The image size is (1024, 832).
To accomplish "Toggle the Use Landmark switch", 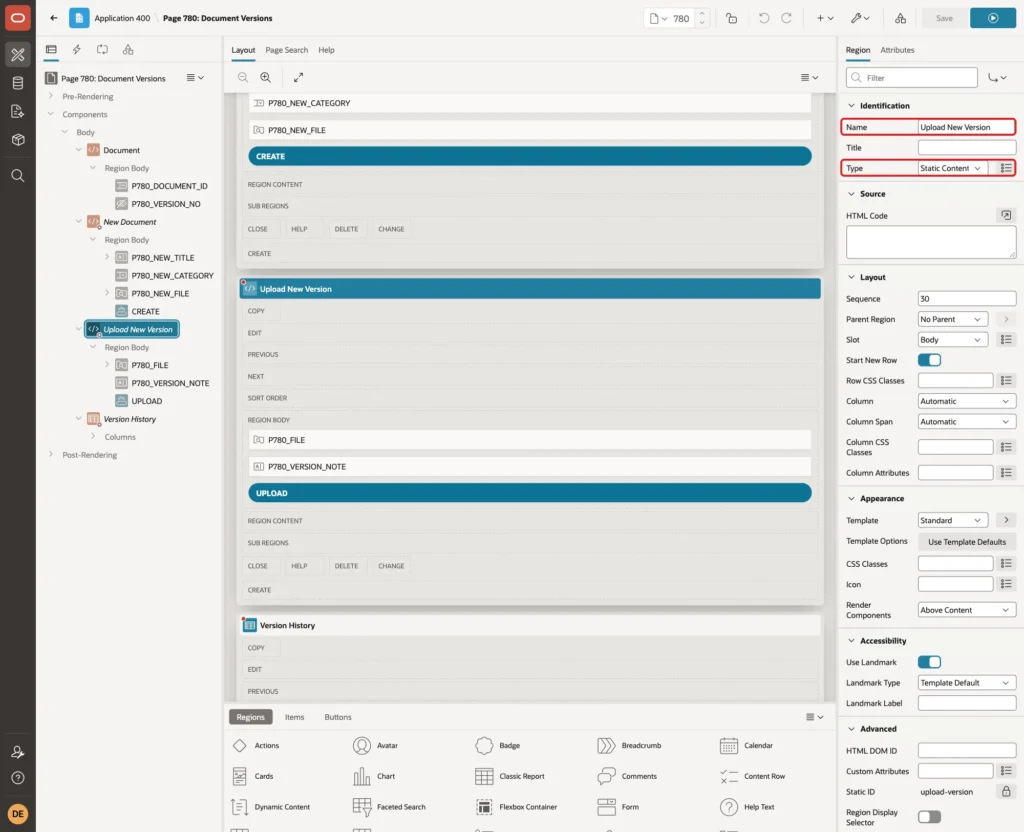I will tap(929, 662).
